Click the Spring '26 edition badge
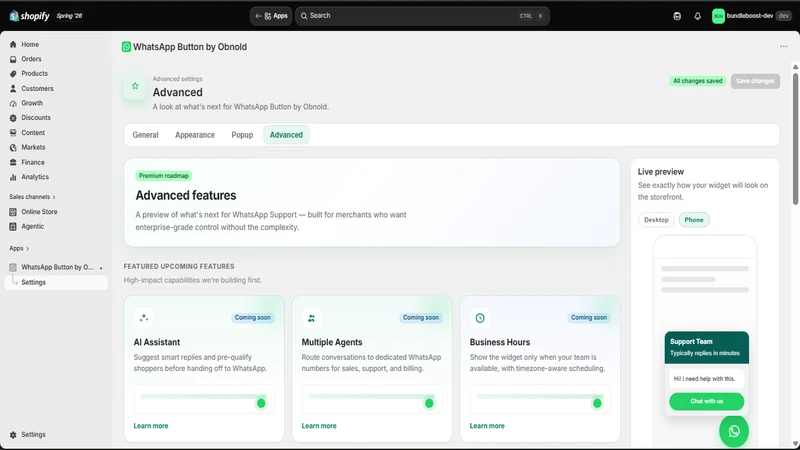Viewport: 800px width, 450px height. coord(69,16)
